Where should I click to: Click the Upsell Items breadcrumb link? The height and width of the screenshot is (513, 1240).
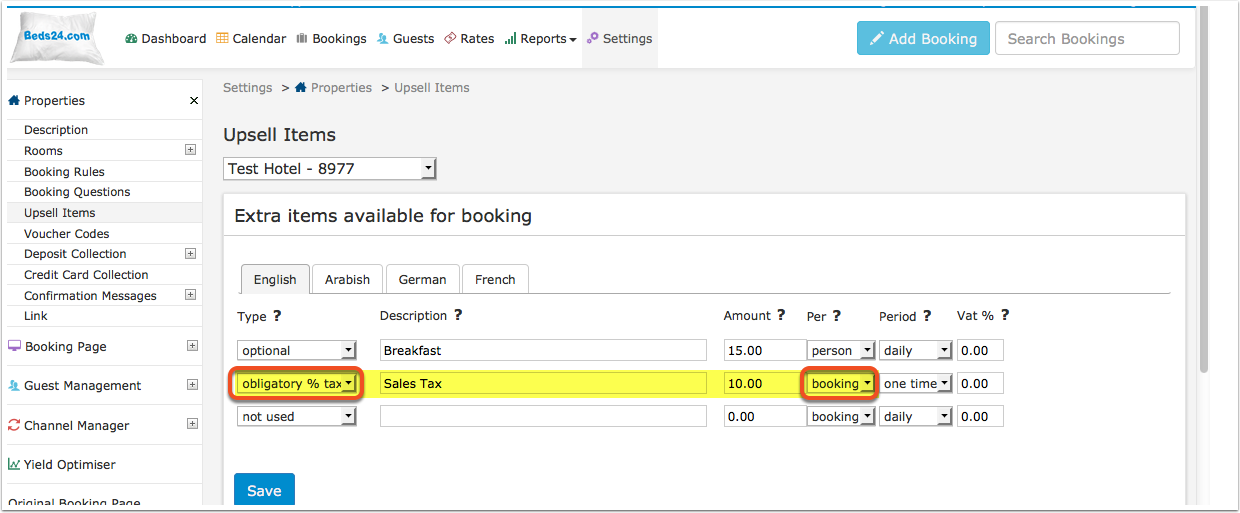[431, 88]
